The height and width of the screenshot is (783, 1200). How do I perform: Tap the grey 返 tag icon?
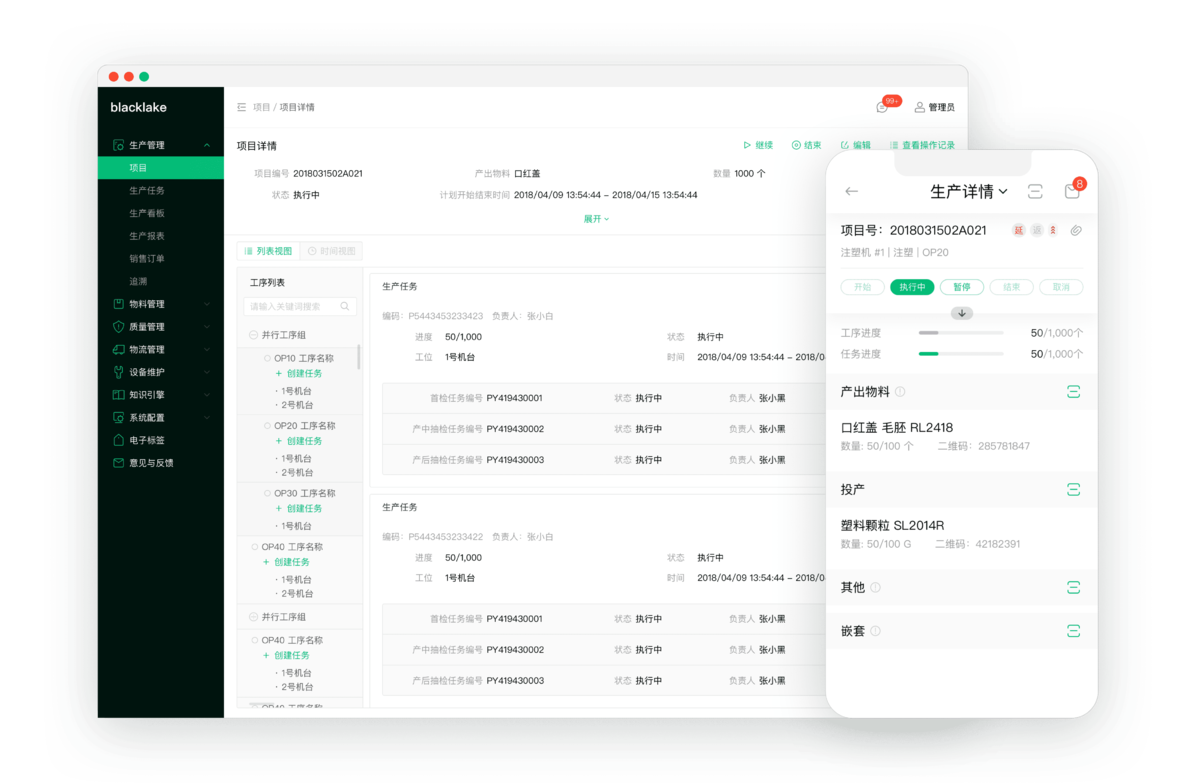pos(1037,230)
